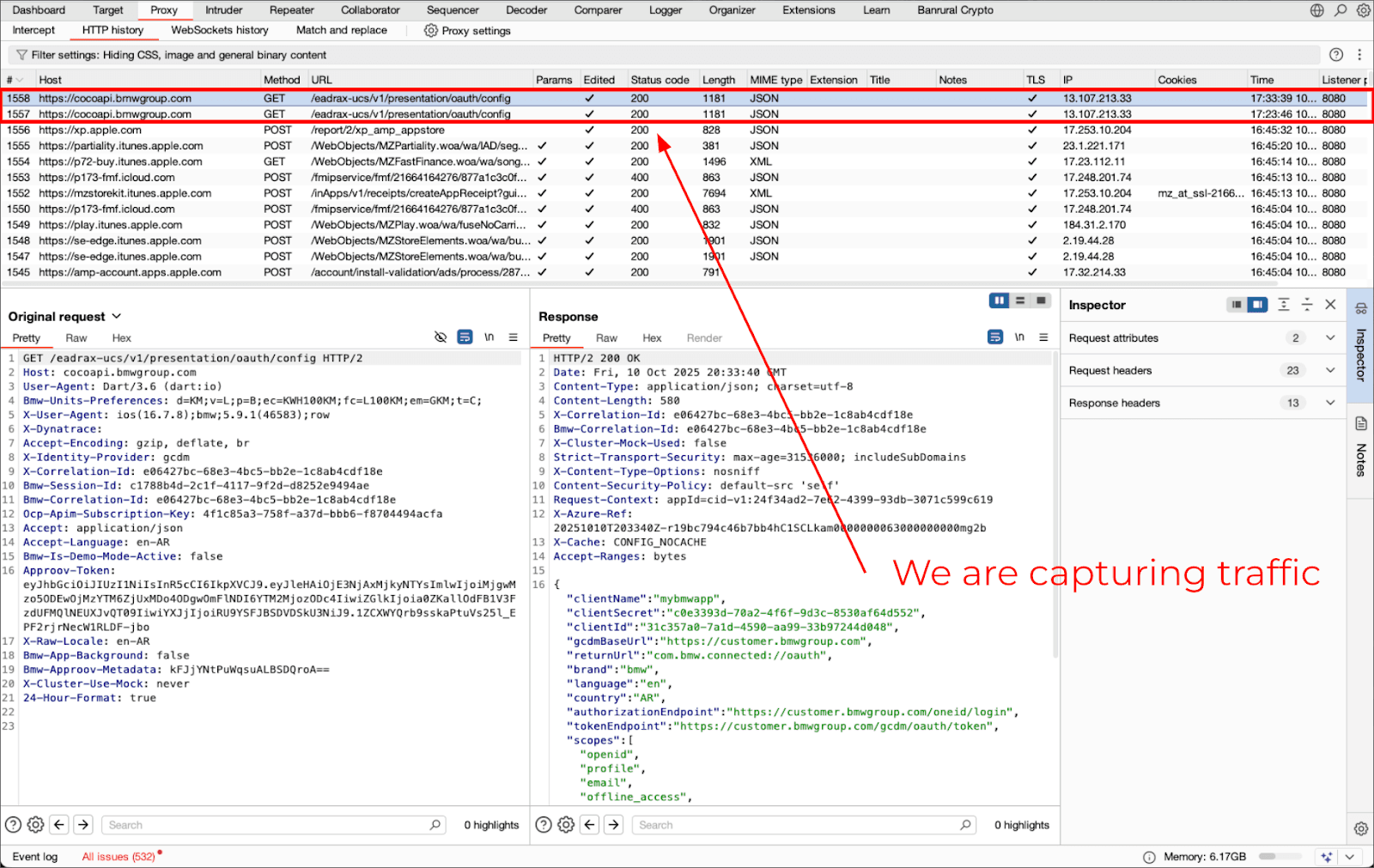The height and width of the screenshot is (868, 1374).
Task: Open the response search settings gear icon
Action: click(x=565, y=824)
